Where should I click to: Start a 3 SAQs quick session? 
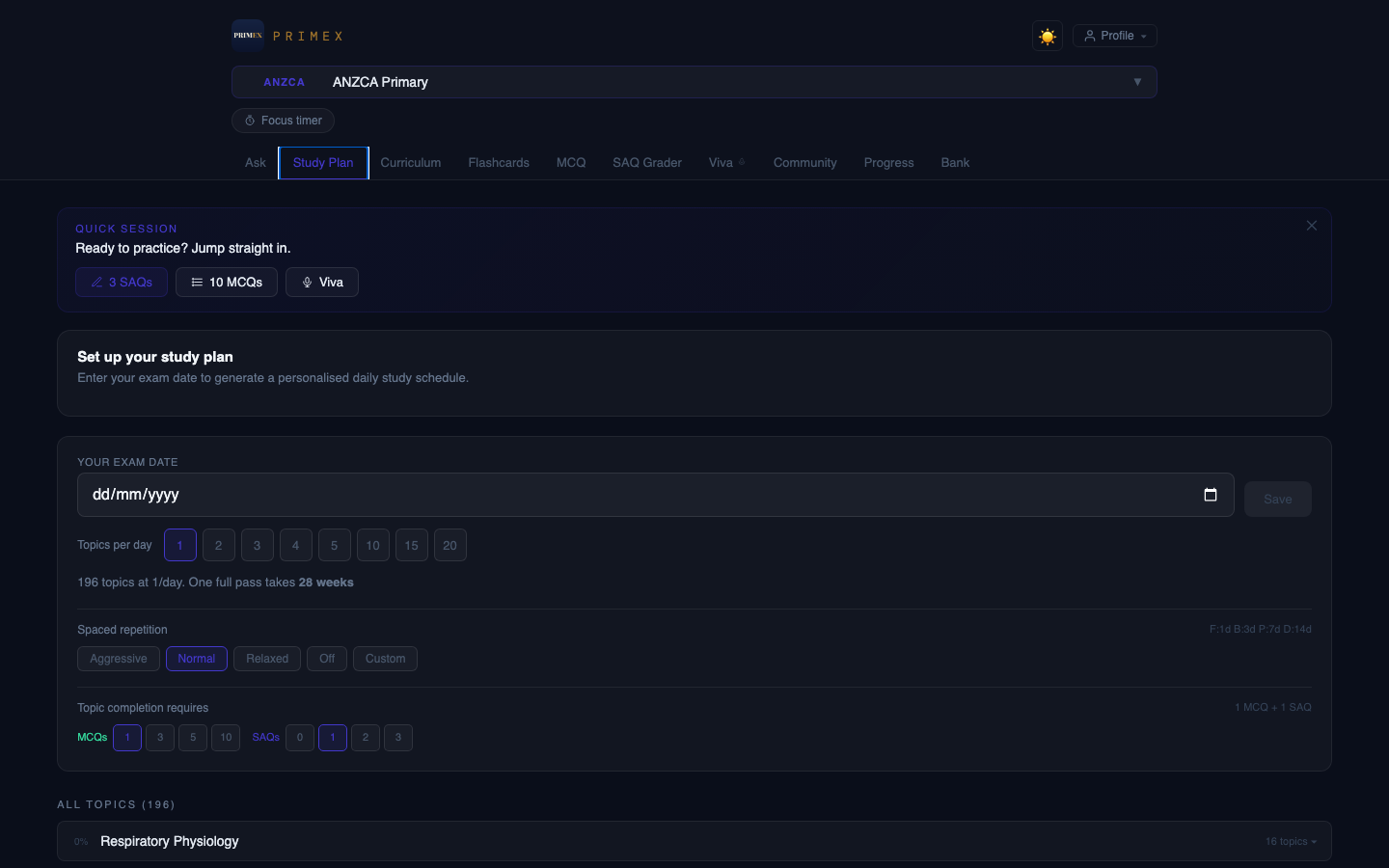pos(122,283)
